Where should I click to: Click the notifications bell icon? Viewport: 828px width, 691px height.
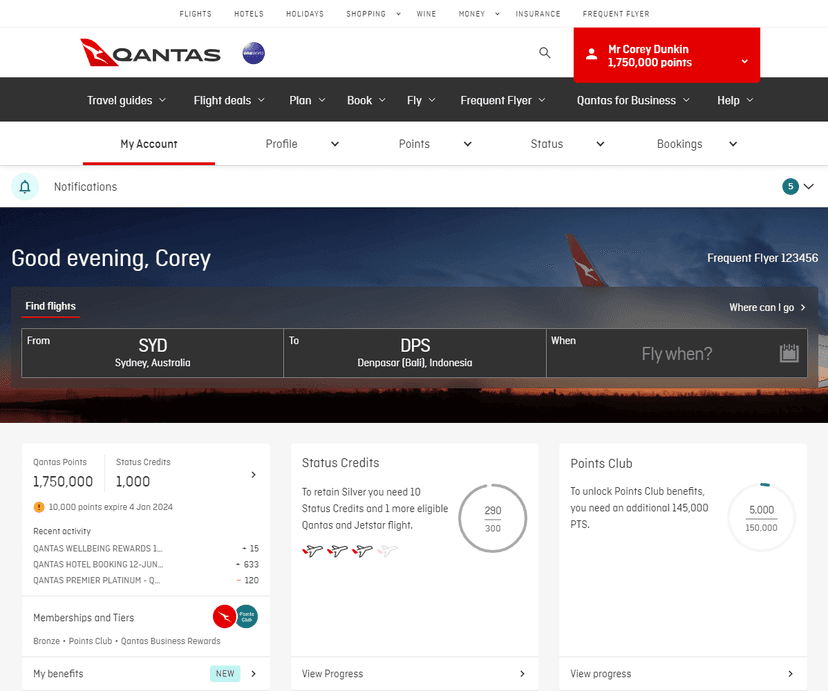(25, 187)
